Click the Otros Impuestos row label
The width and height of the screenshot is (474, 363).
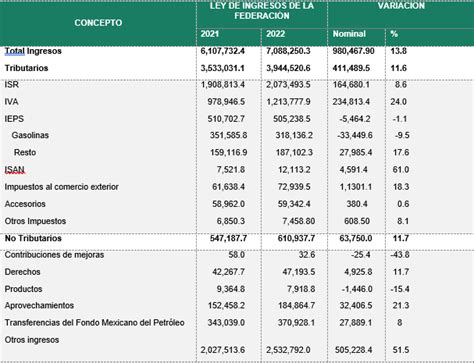coord(35,221)
